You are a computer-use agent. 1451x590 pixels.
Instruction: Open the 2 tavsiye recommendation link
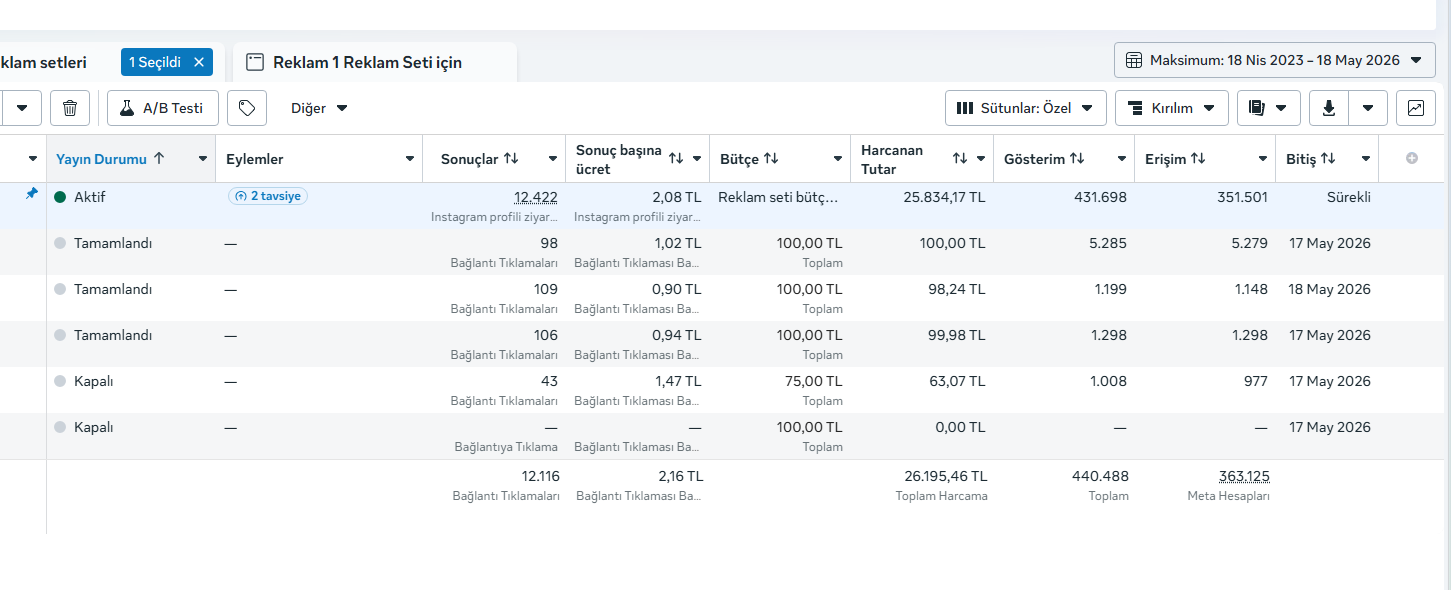click(268, 197)
